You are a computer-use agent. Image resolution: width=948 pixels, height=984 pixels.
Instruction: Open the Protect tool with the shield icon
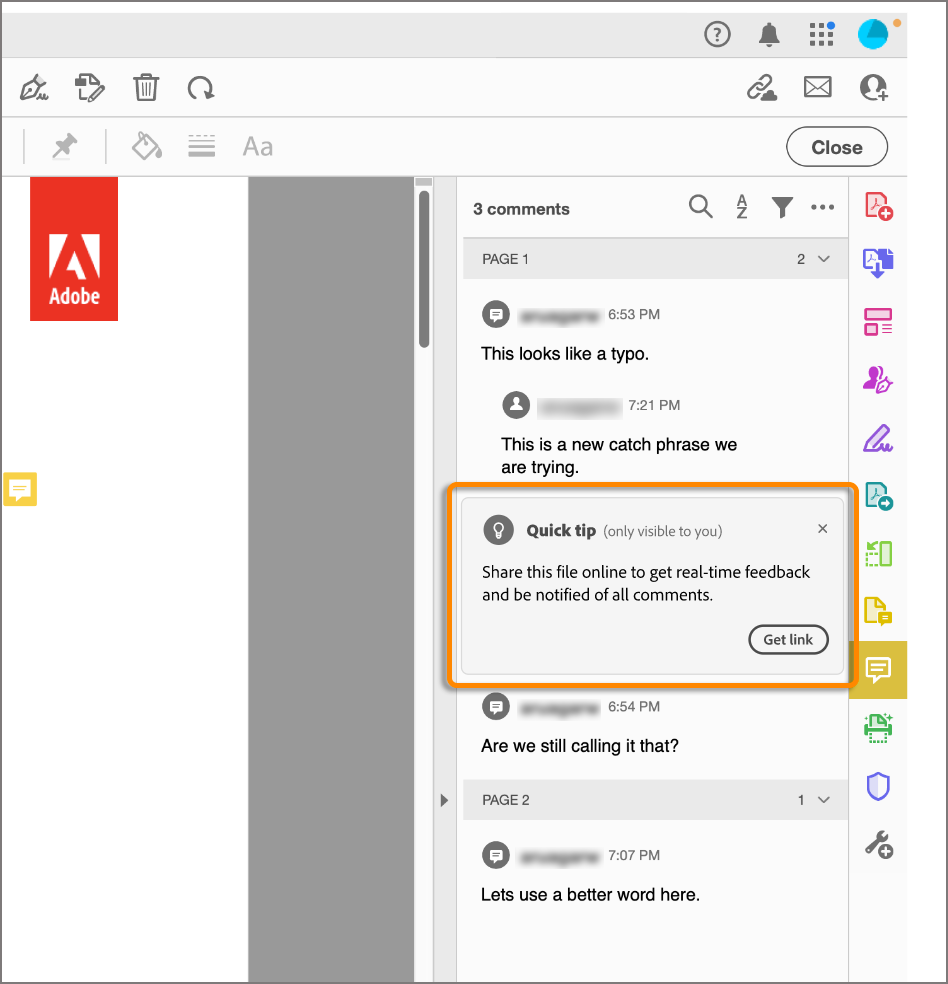(877, 786)
